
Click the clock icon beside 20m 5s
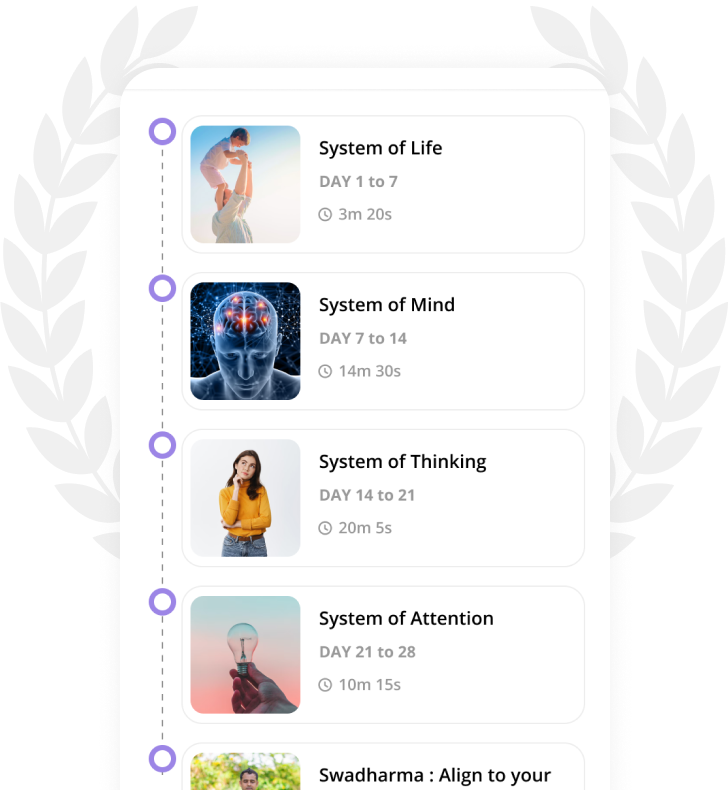point(325,528)
